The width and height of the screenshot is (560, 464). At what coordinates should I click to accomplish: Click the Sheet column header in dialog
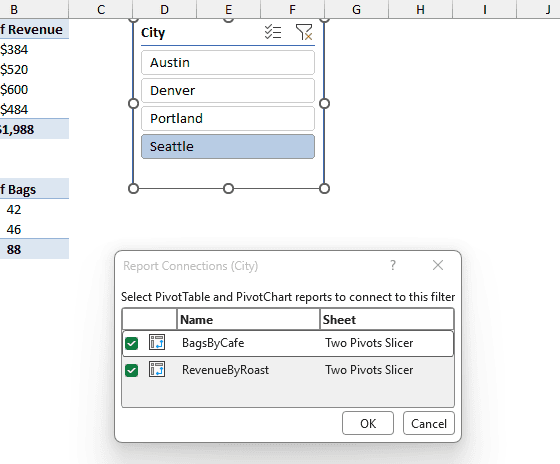coord(387,319)
